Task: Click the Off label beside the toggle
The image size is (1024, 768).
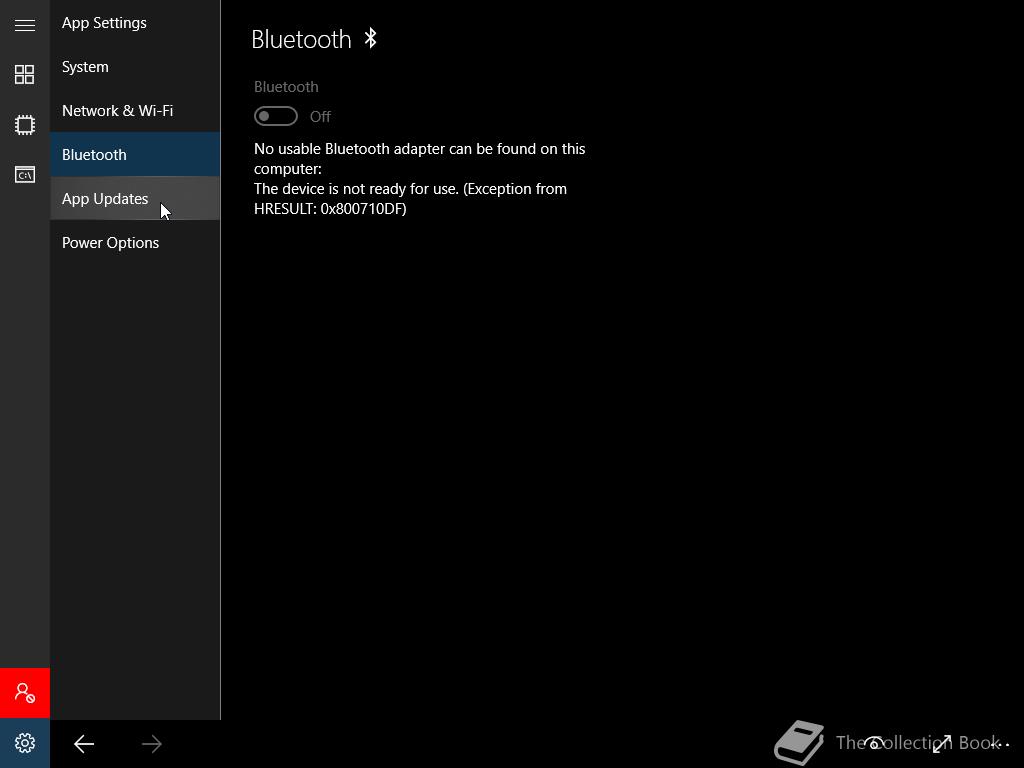Action: 320,116
